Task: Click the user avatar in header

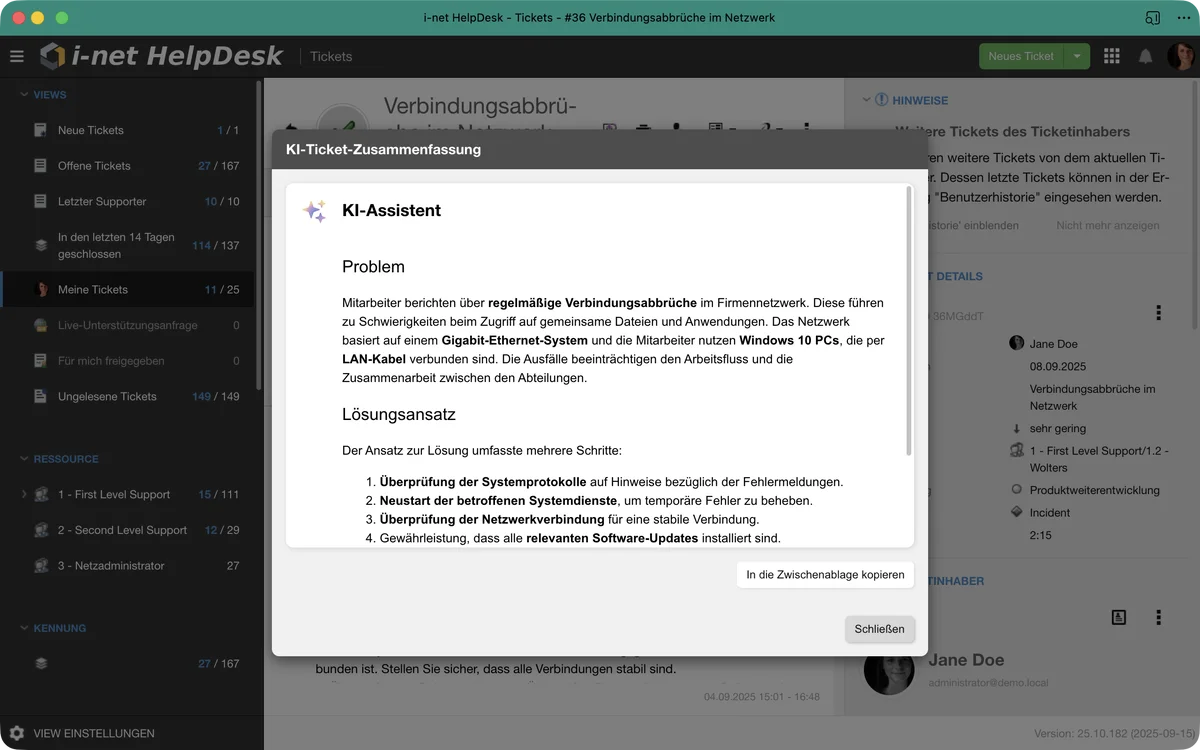Action: point(1180,56)
